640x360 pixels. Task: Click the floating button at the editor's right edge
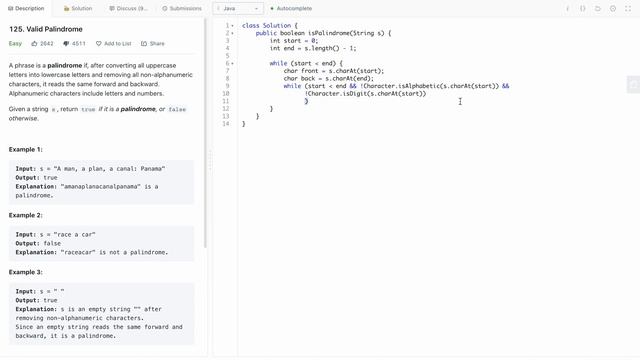(x=633, y=84)
